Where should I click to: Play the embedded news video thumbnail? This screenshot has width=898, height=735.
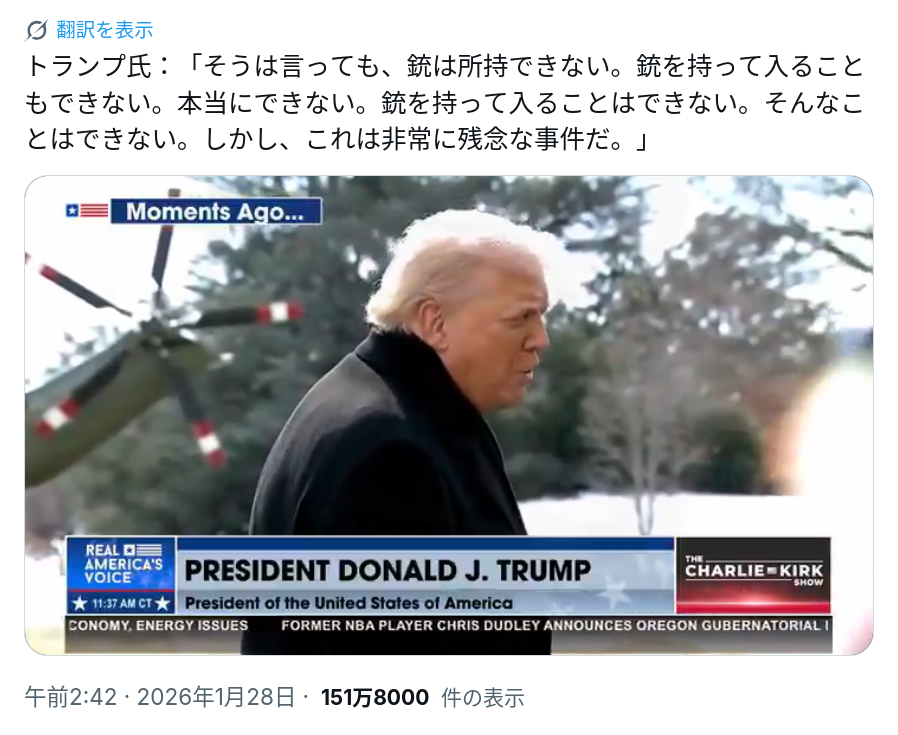449,415
